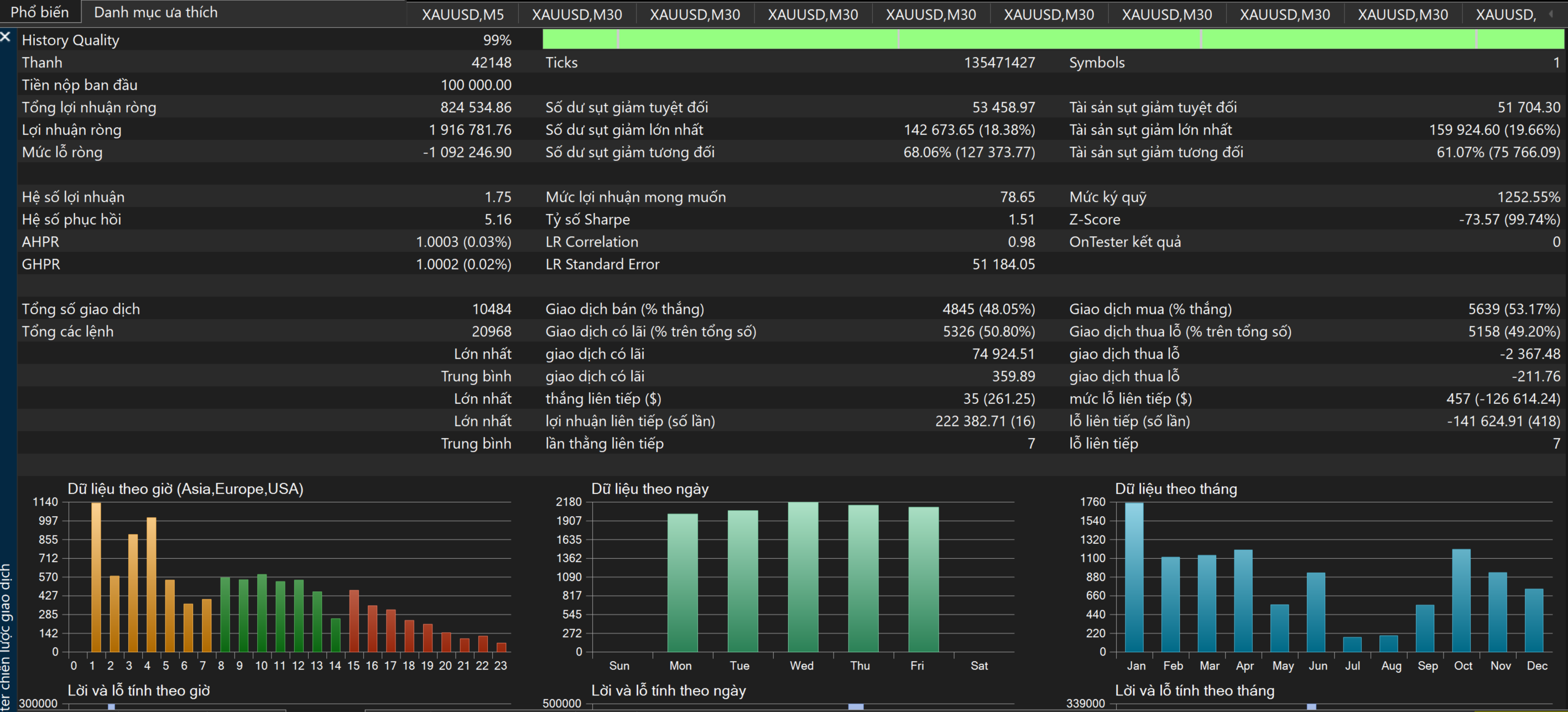Screen dimensions: 1568x712
Task: Click Mức lỗ ròng value -1 092 246.90
Action: point(467,152)
